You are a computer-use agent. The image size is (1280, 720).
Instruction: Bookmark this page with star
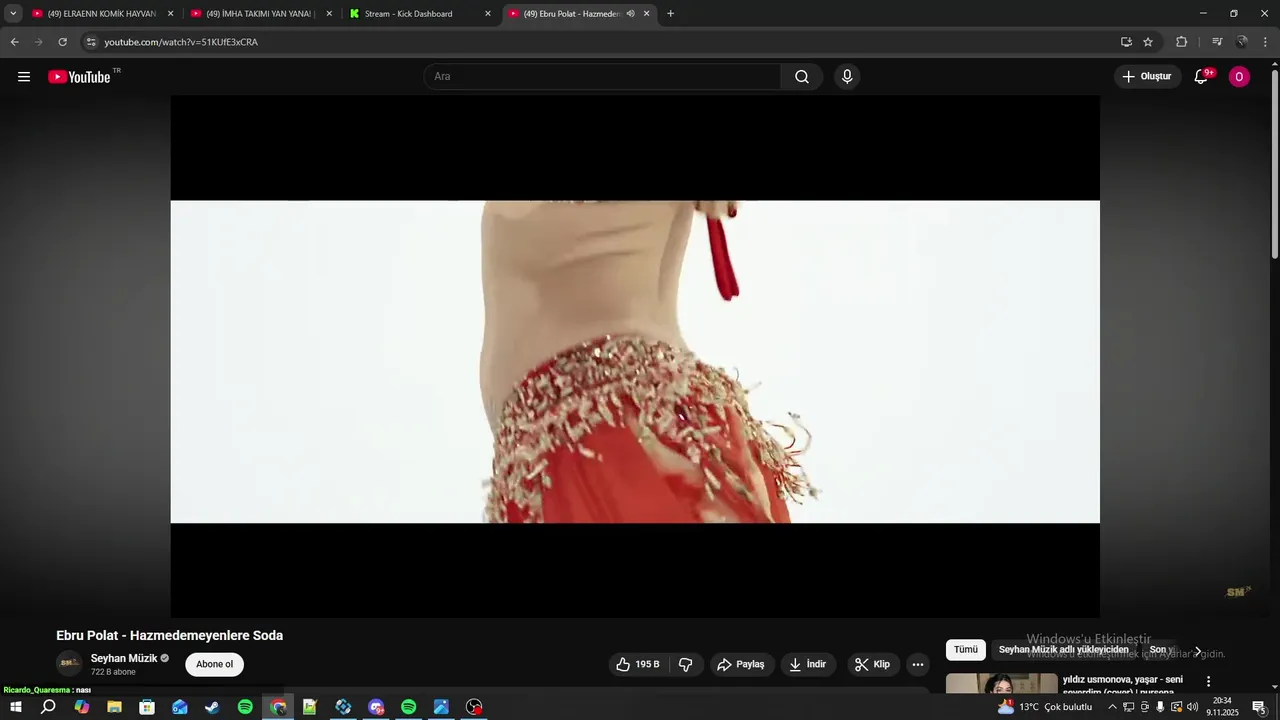coord(1148,42)
